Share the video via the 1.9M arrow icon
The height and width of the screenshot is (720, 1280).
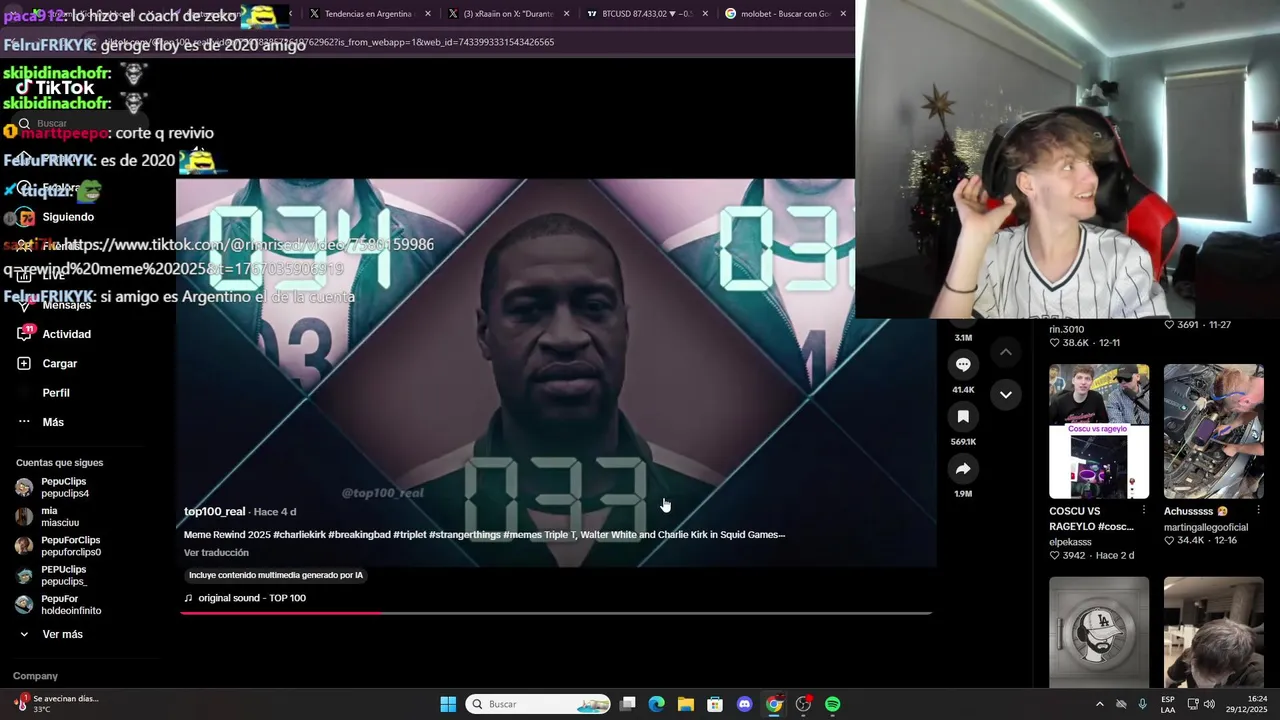point(963,469)
